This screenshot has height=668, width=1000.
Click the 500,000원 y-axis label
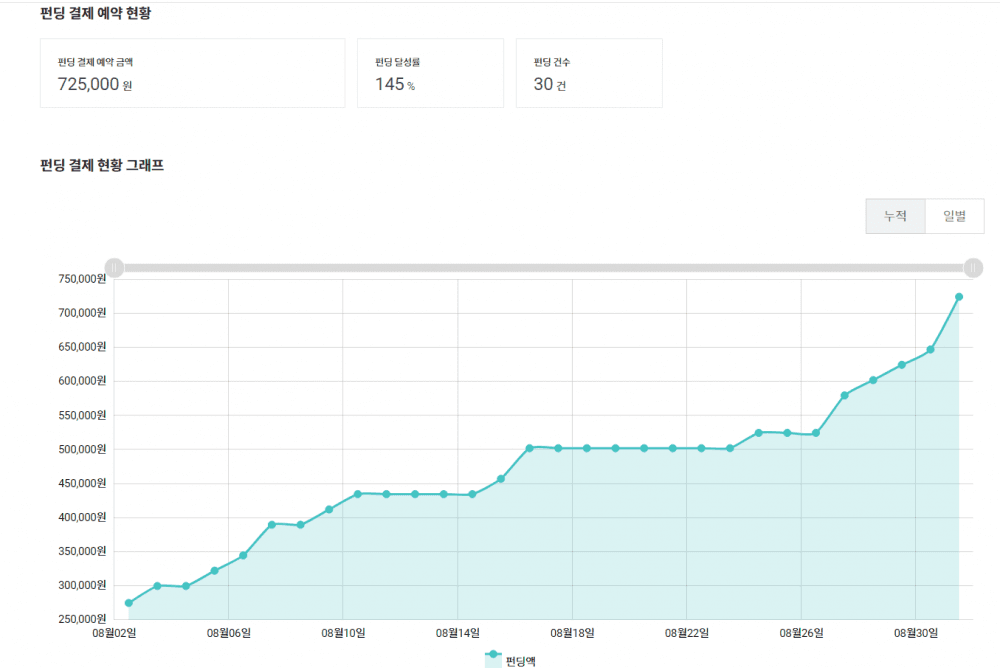click(x=81, y=449)
